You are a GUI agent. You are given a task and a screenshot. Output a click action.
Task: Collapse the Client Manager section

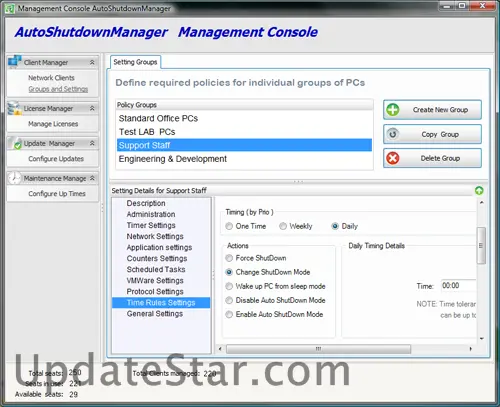point(92,62)
